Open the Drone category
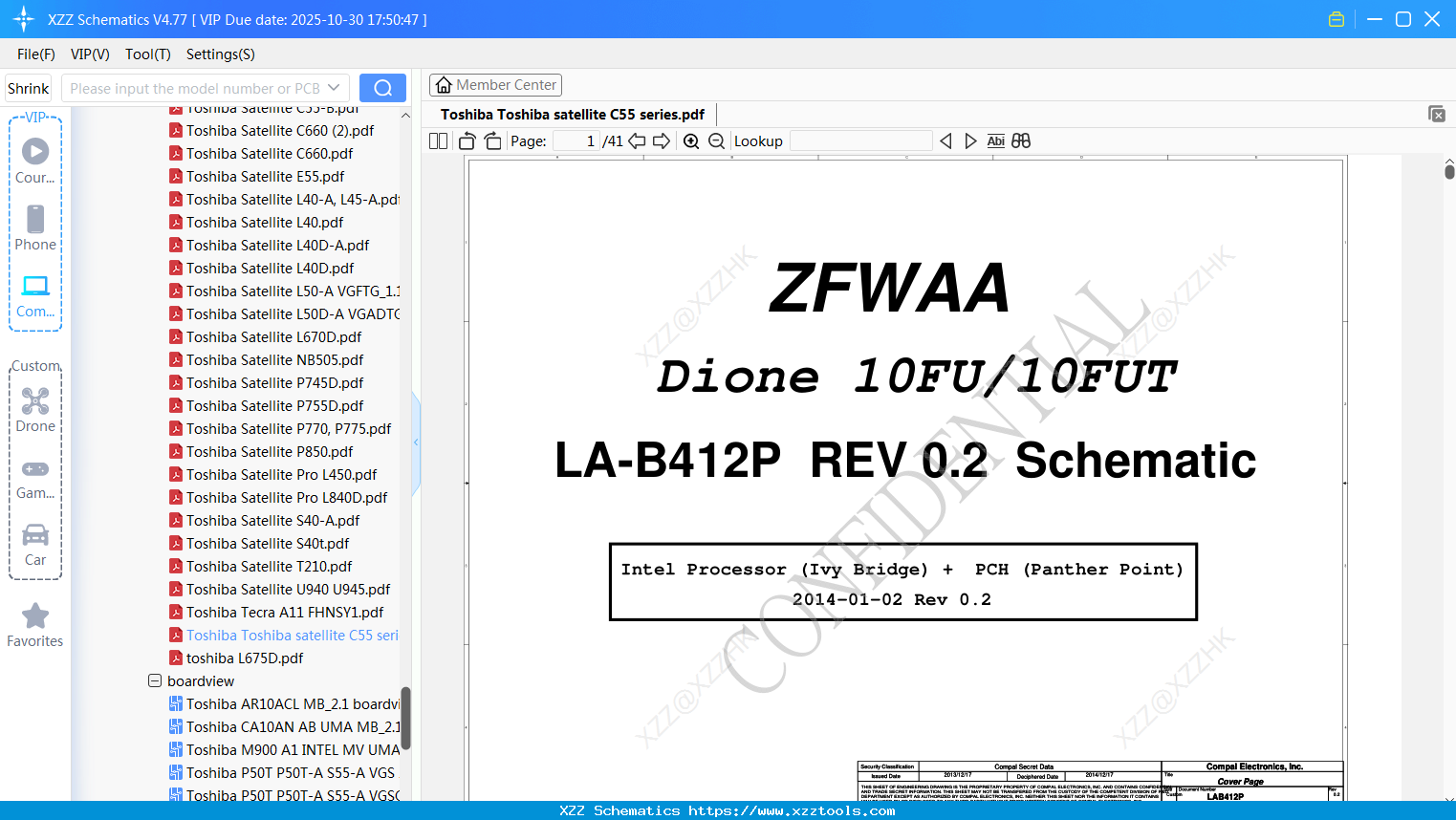This screenshot has width=1456, height=820. (35, 410)
